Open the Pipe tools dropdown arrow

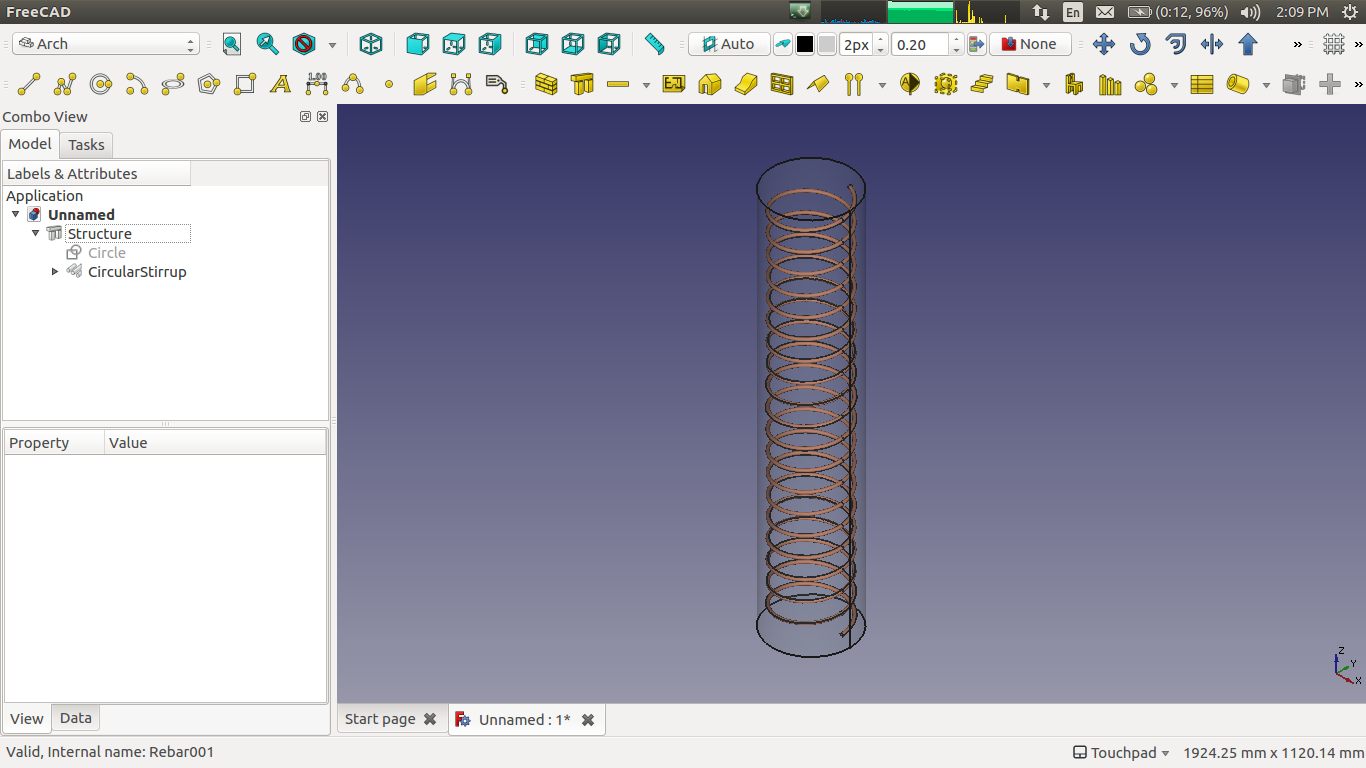1266,84
